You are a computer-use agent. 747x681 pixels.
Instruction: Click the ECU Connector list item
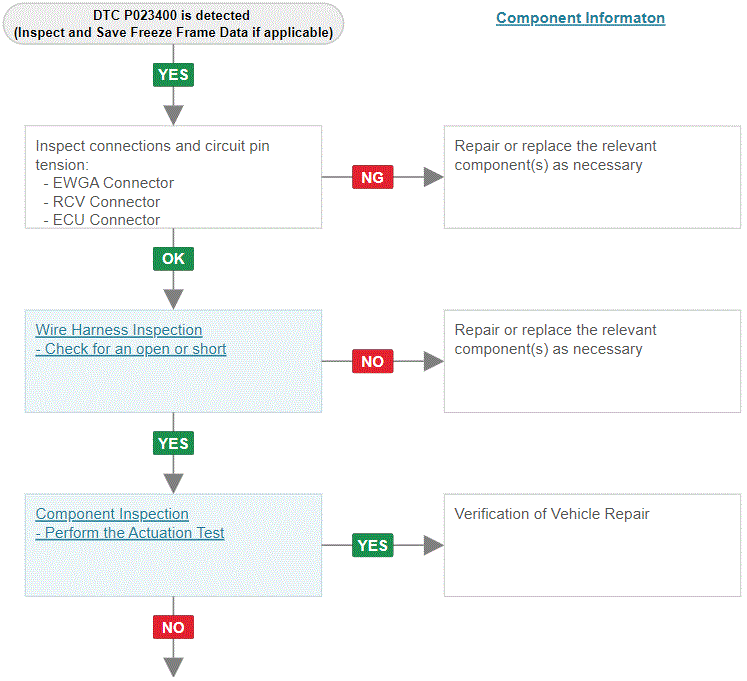click(101, 220)
